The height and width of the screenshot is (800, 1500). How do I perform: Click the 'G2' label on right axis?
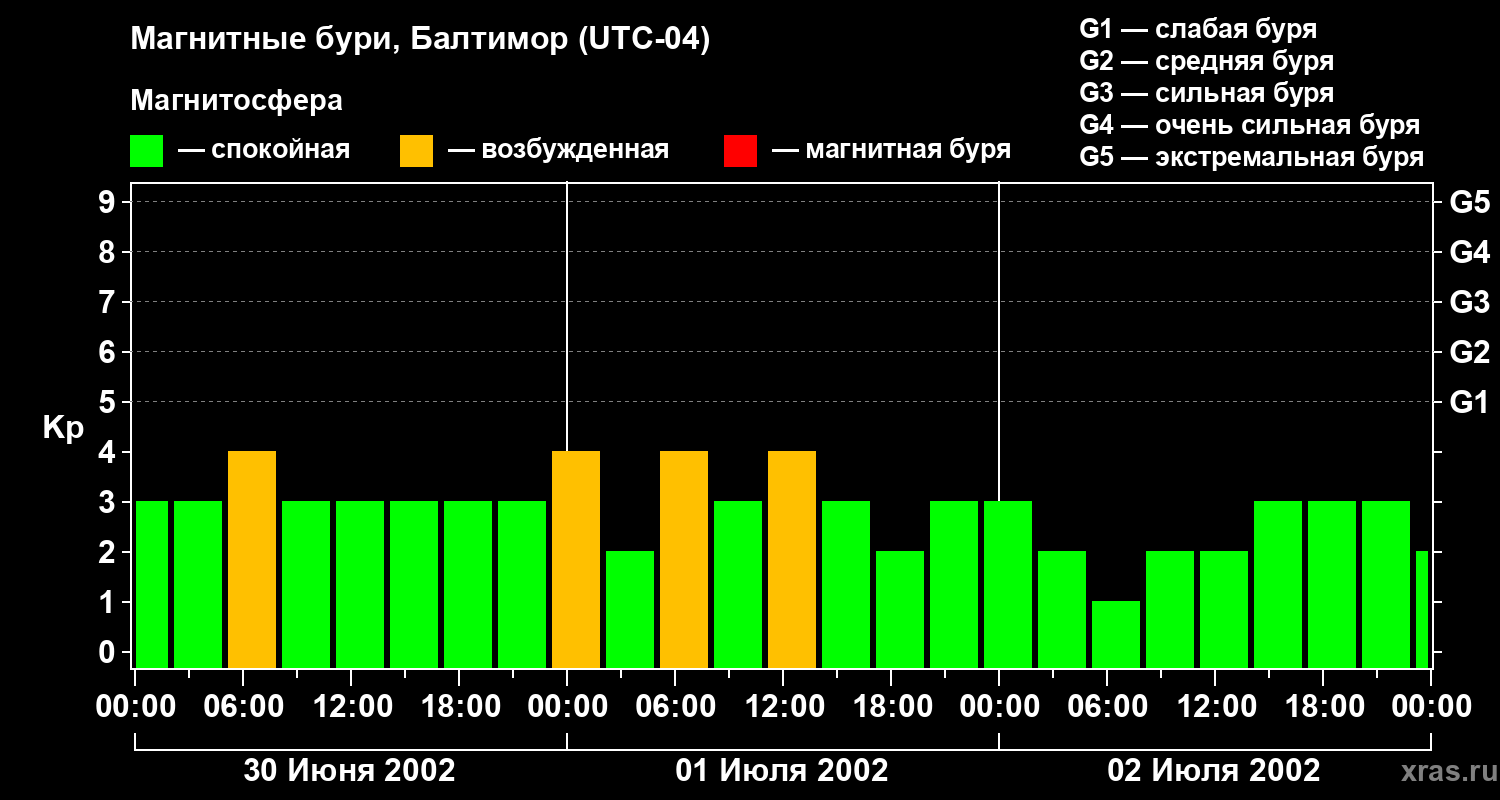pos(1469,352)
